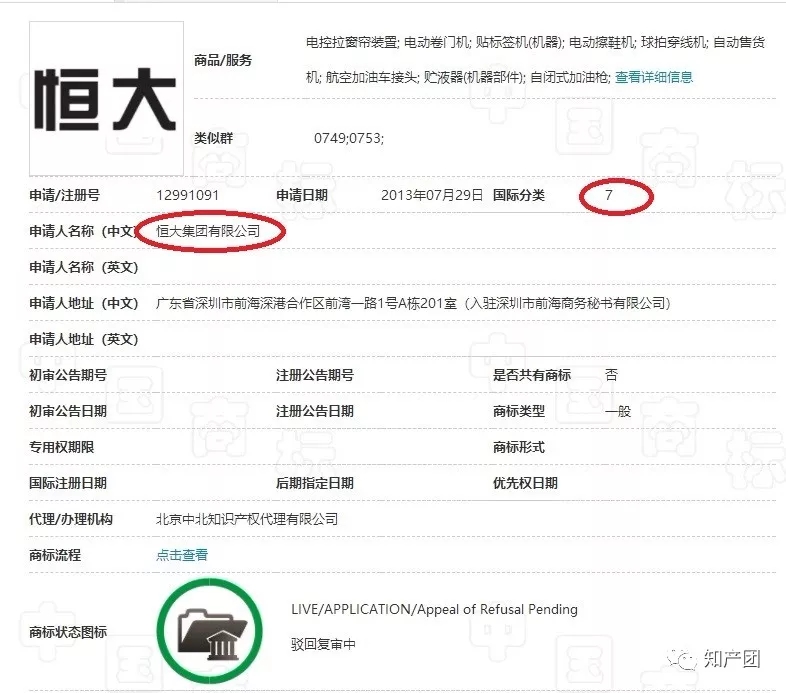786x693 pixels.
Task: Click the 商标状态图标 label
Action: (68, 632)
